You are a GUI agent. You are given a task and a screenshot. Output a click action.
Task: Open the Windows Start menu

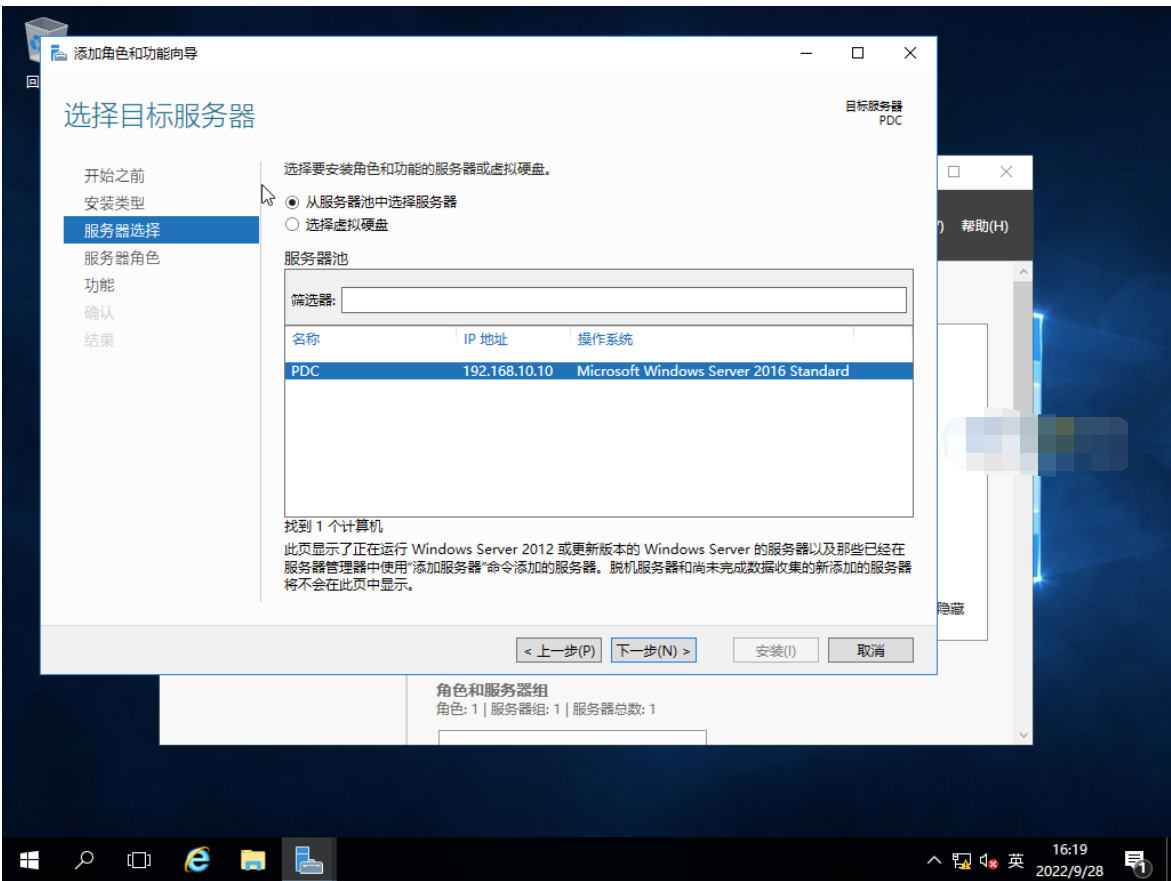click(x=28, y=860)
